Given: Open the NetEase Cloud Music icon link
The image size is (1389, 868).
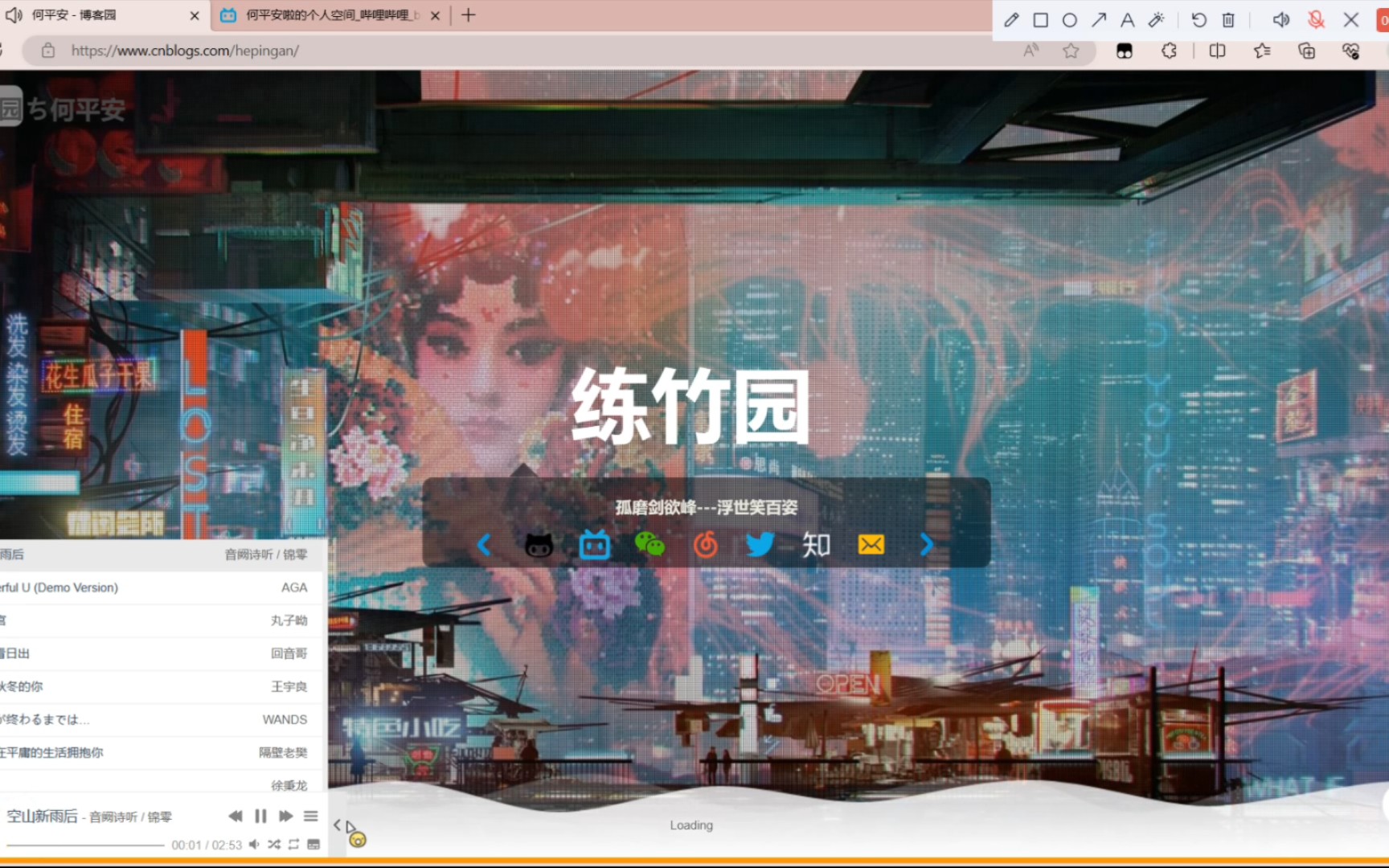Looking at the screenshot, I should click(x=705, y=545).
